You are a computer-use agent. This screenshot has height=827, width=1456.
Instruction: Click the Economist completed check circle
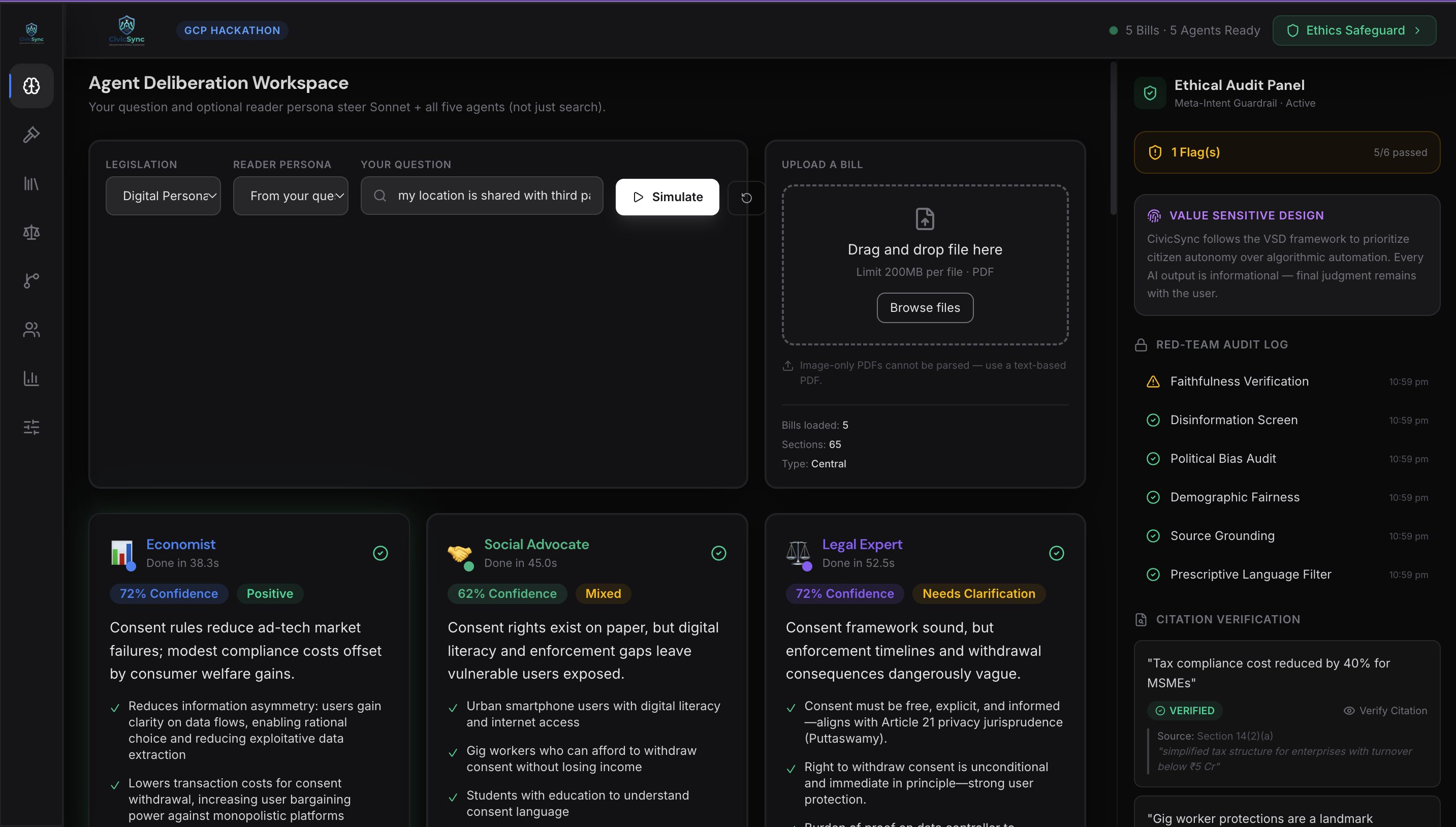click(381, 553)
